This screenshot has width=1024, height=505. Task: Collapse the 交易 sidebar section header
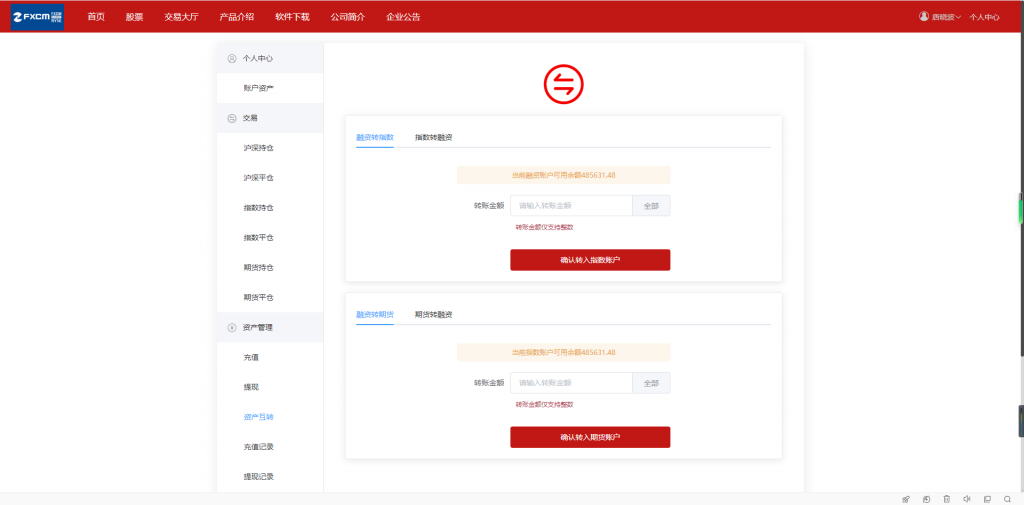click(x=270, y=118)
